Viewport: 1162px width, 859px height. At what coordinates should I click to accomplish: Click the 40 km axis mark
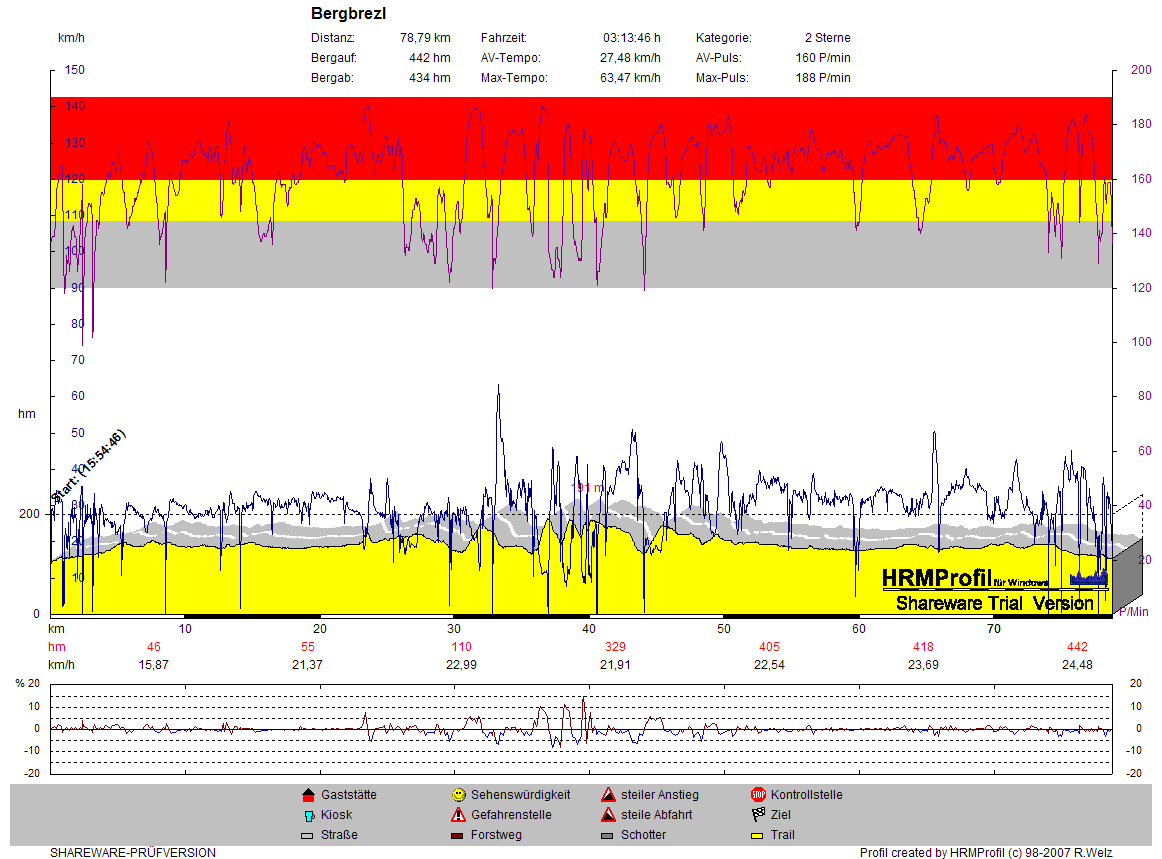[x=589, y=629]
